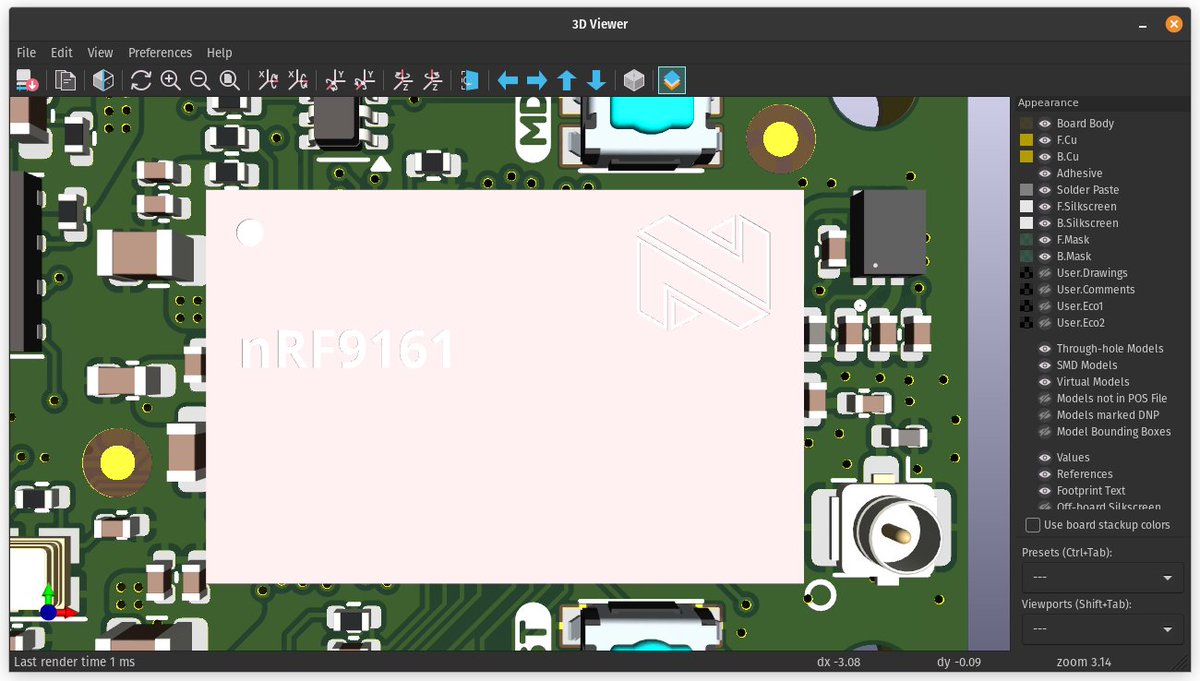Click the zoom to fit icon

point(229,80)
